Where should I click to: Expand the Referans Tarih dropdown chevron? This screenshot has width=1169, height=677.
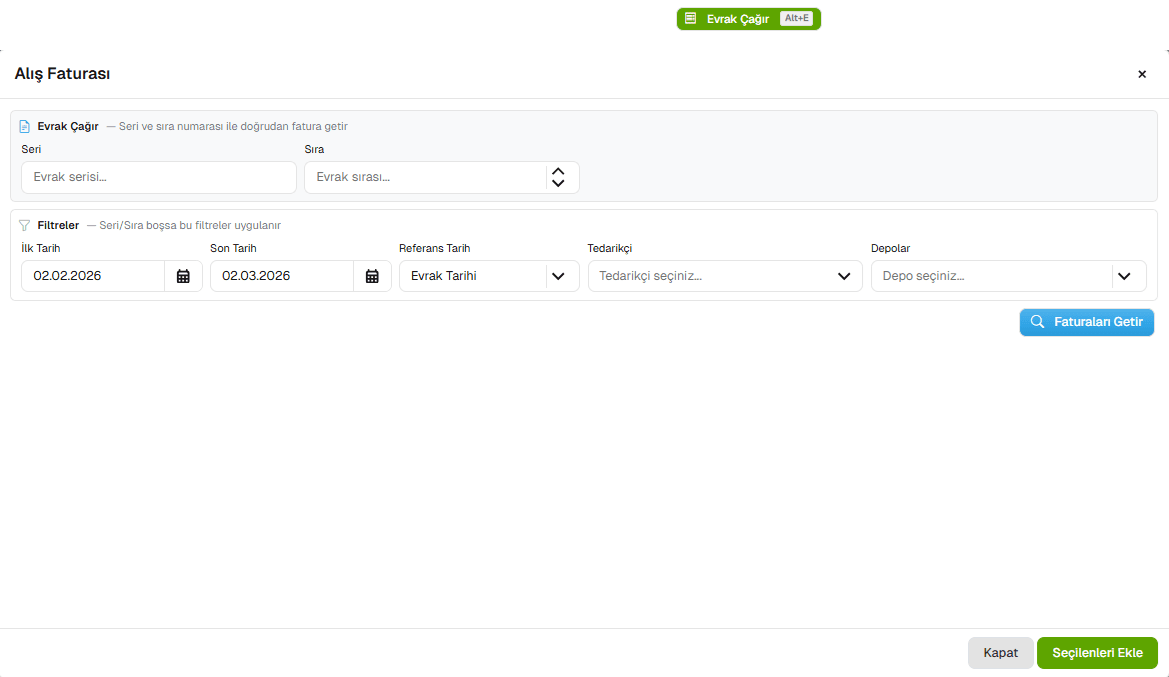pos(558,276)
